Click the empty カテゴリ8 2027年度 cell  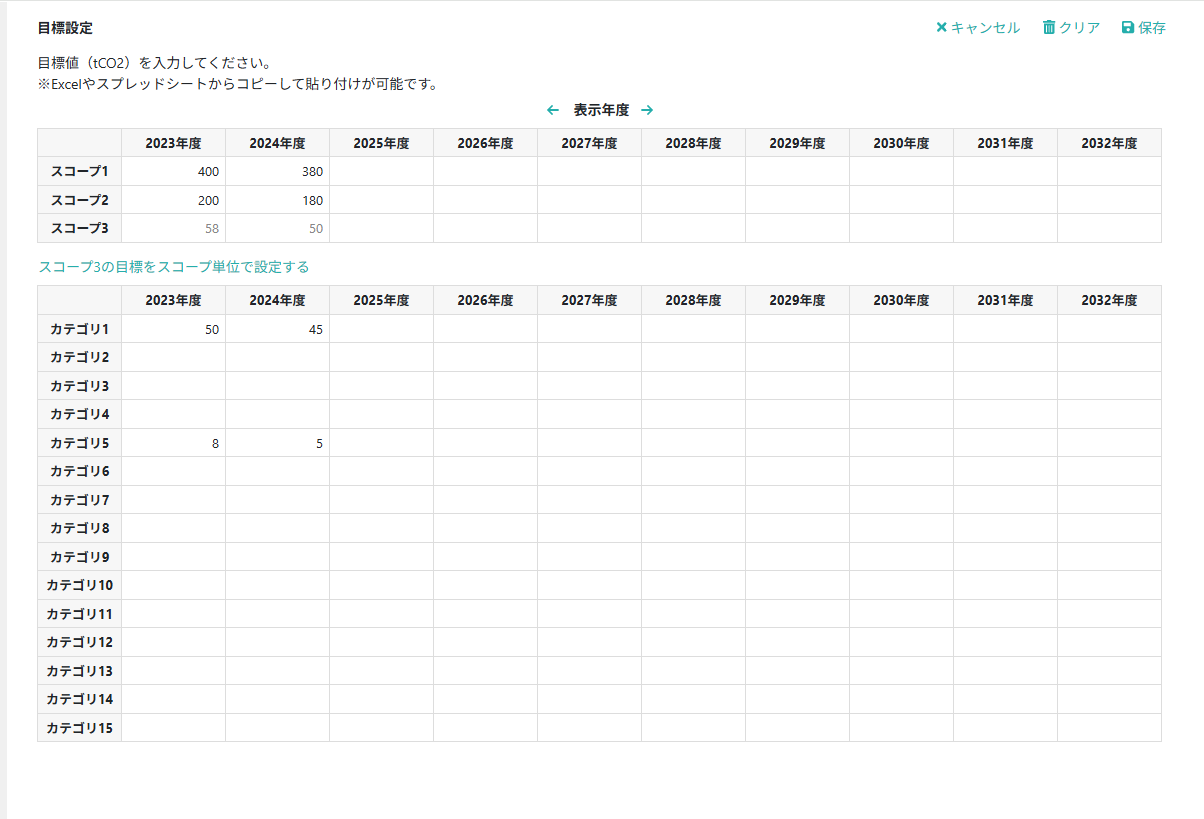[590, 528]
